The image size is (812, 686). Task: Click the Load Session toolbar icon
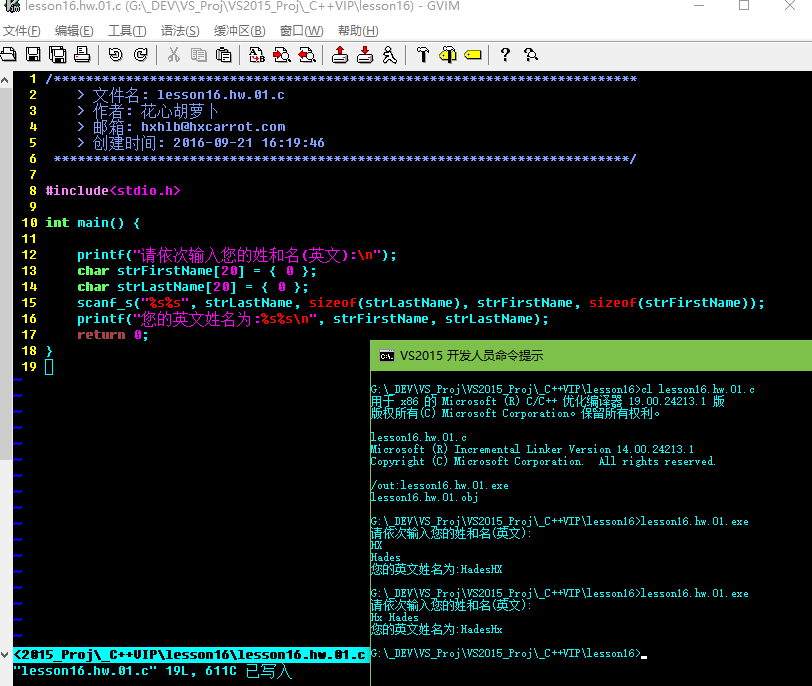point(340,54)
